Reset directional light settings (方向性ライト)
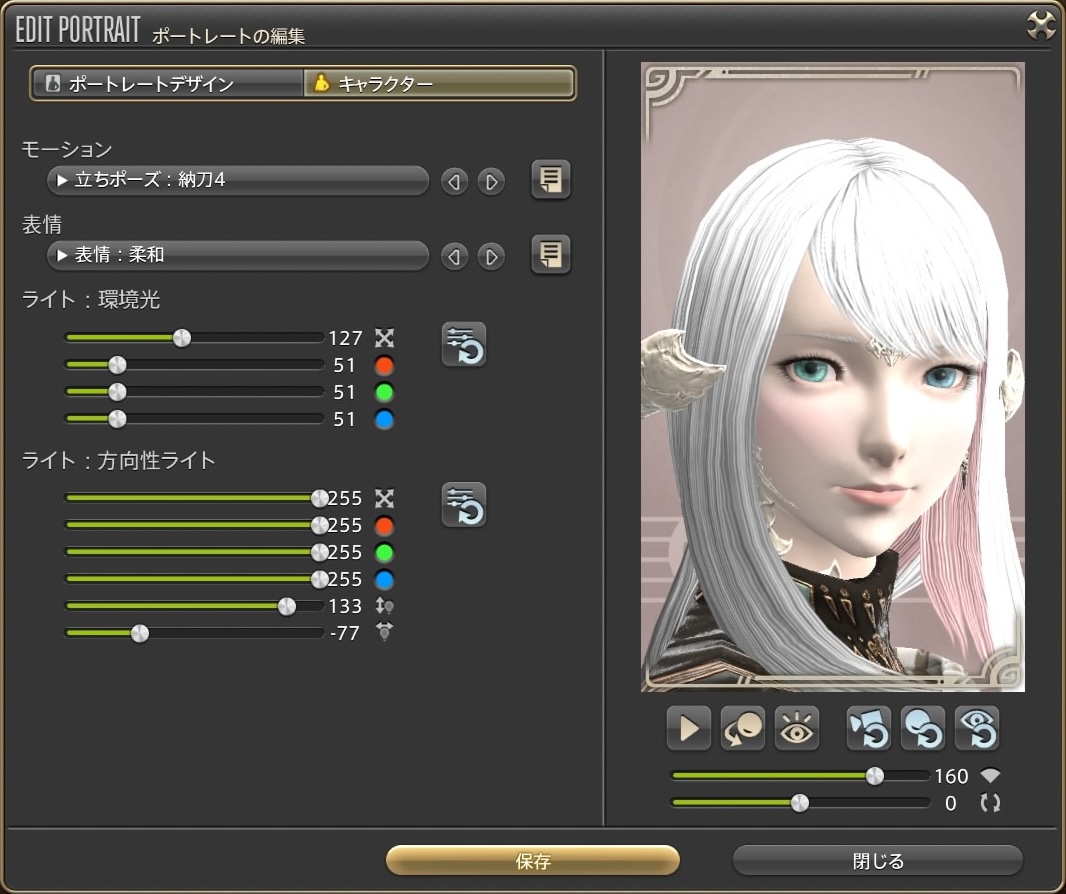Screen dimensions: 1066x894 [x=464, y=504]
